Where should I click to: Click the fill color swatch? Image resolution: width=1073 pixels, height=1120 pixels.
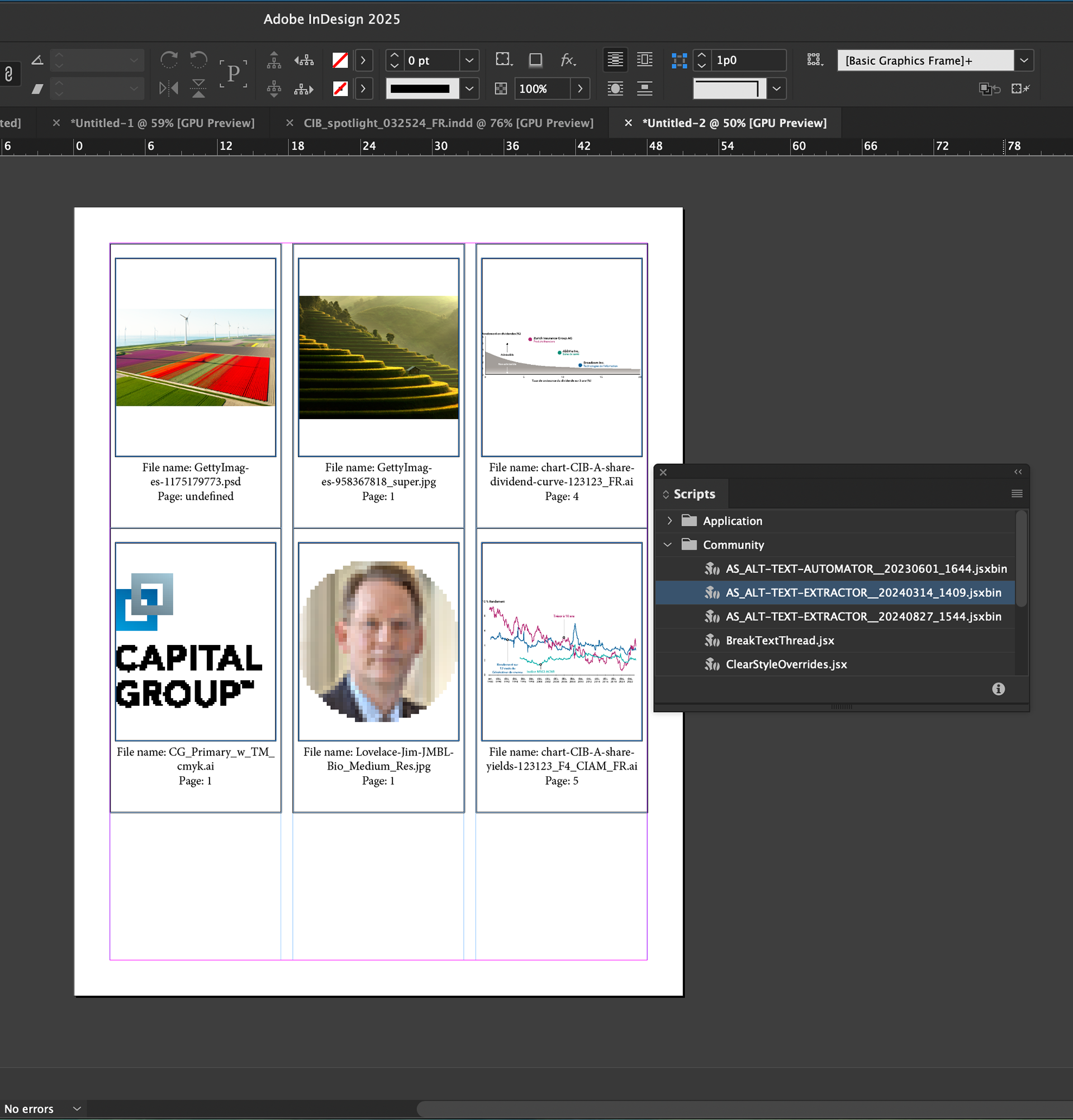point(340,60)
